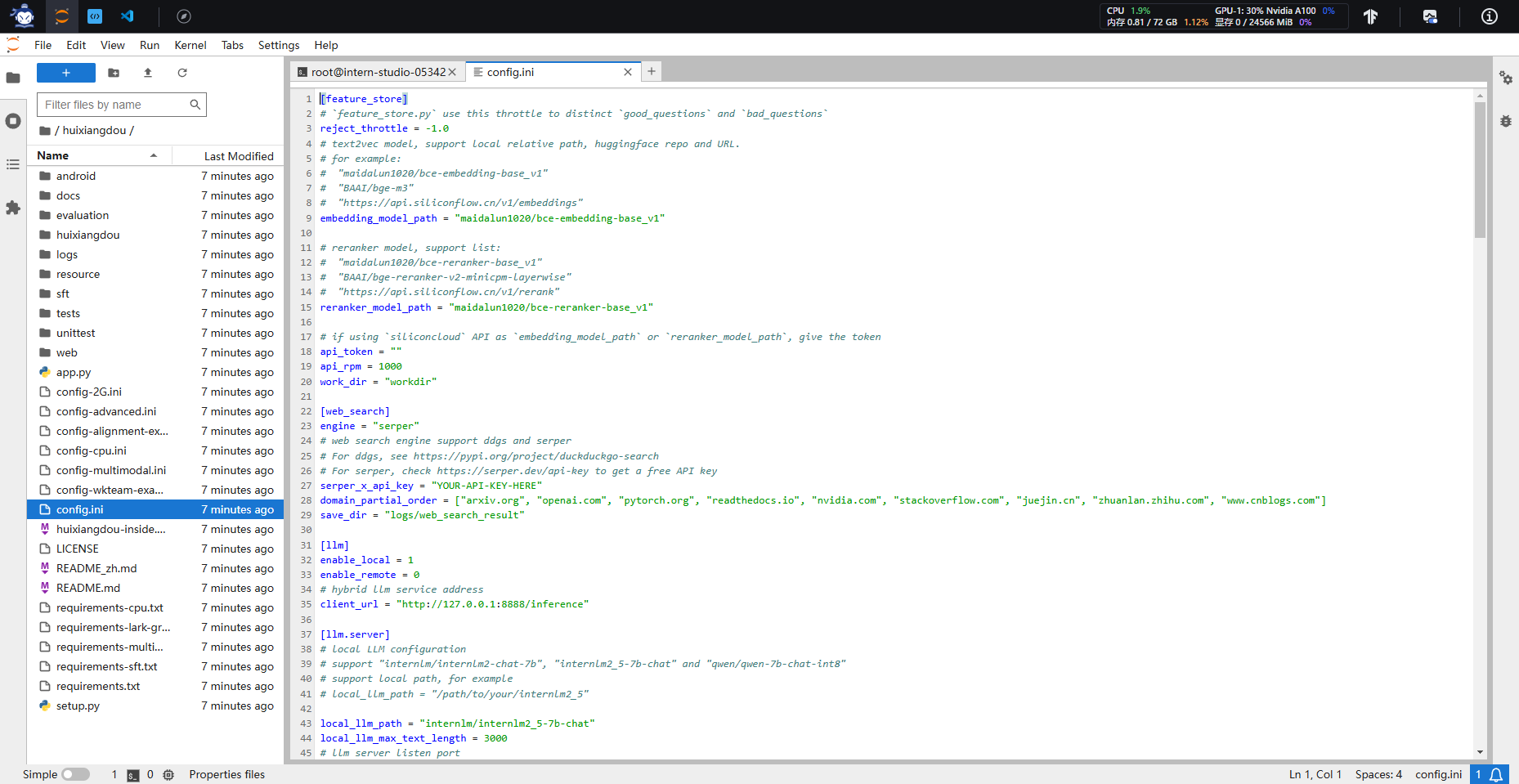
Task: Click the editor scrollbar down arrow
Action: (1480, 752)
